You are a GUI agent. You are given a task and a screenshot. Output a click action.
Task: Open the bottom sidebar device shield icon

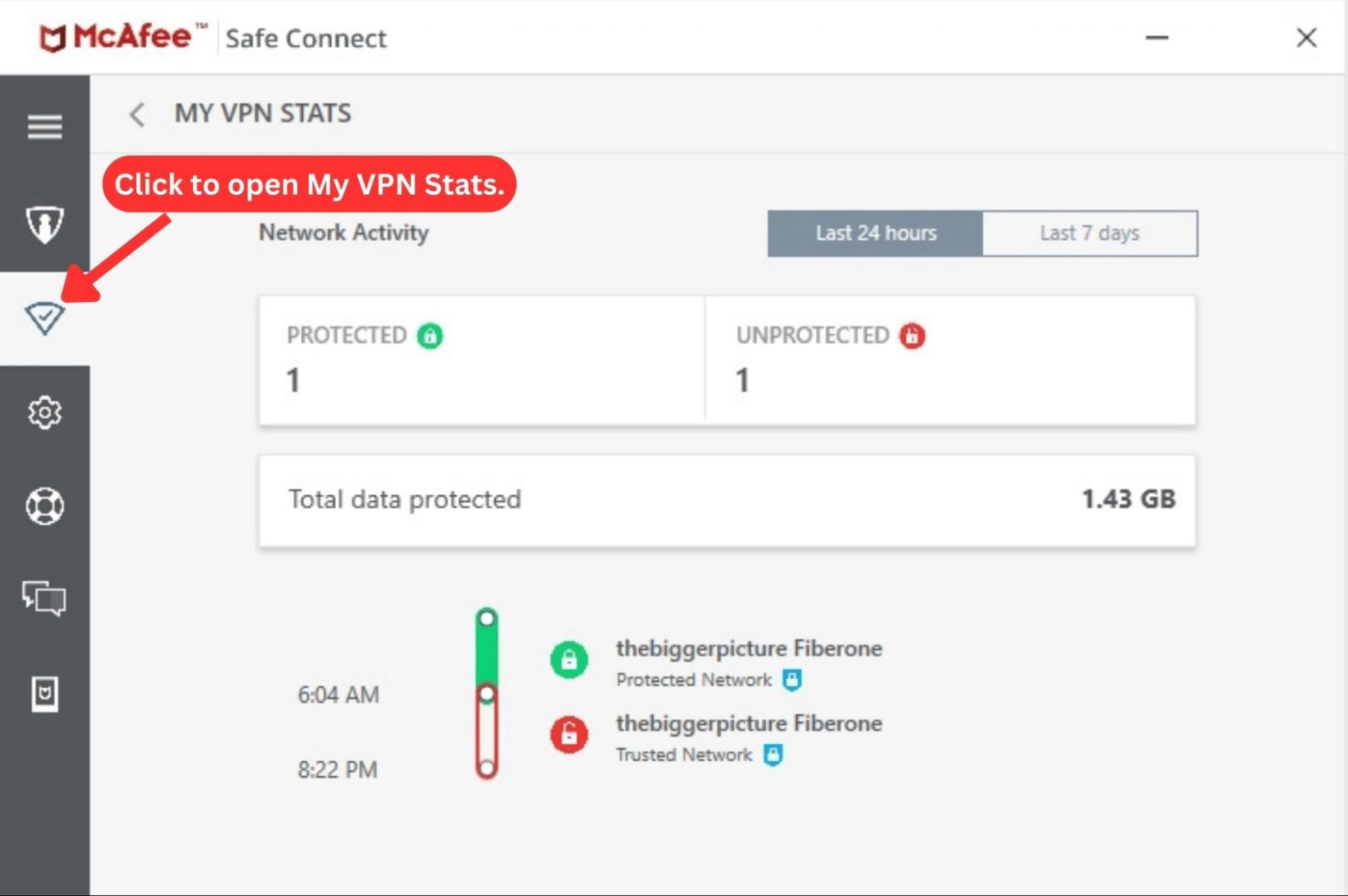pyautogui.click(x=45, y=694)
